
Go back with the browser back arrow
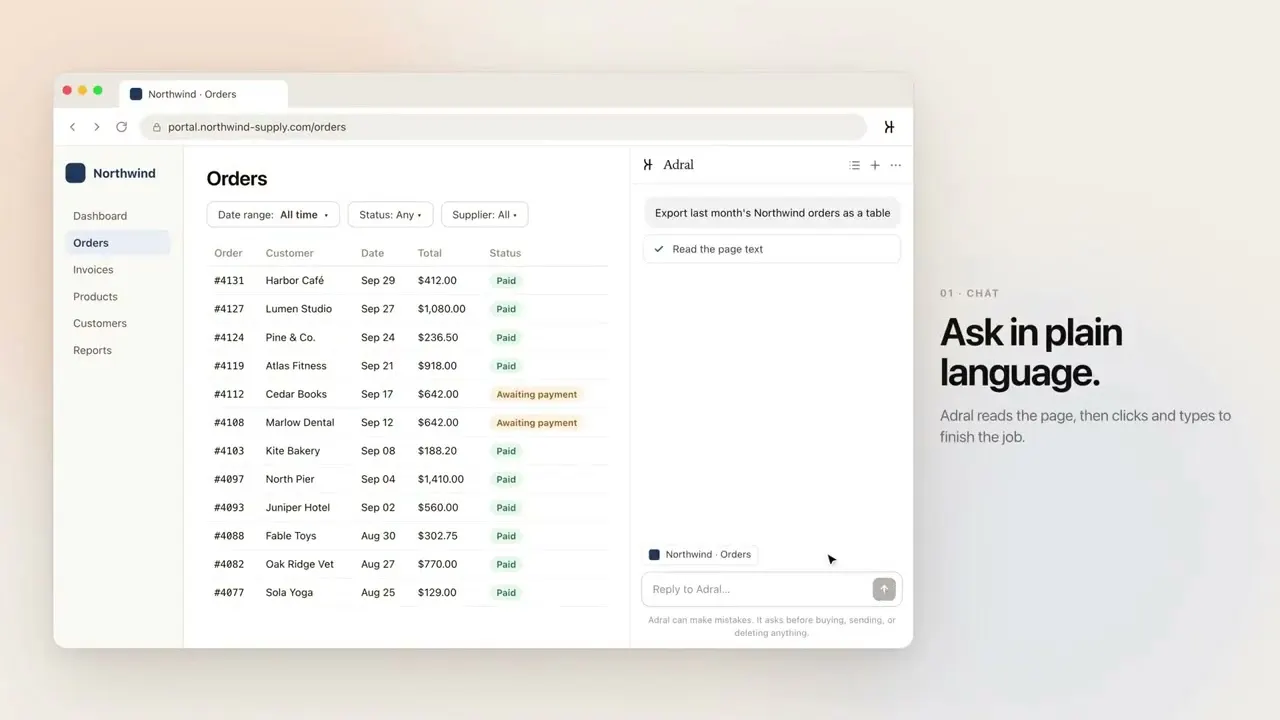72,127
